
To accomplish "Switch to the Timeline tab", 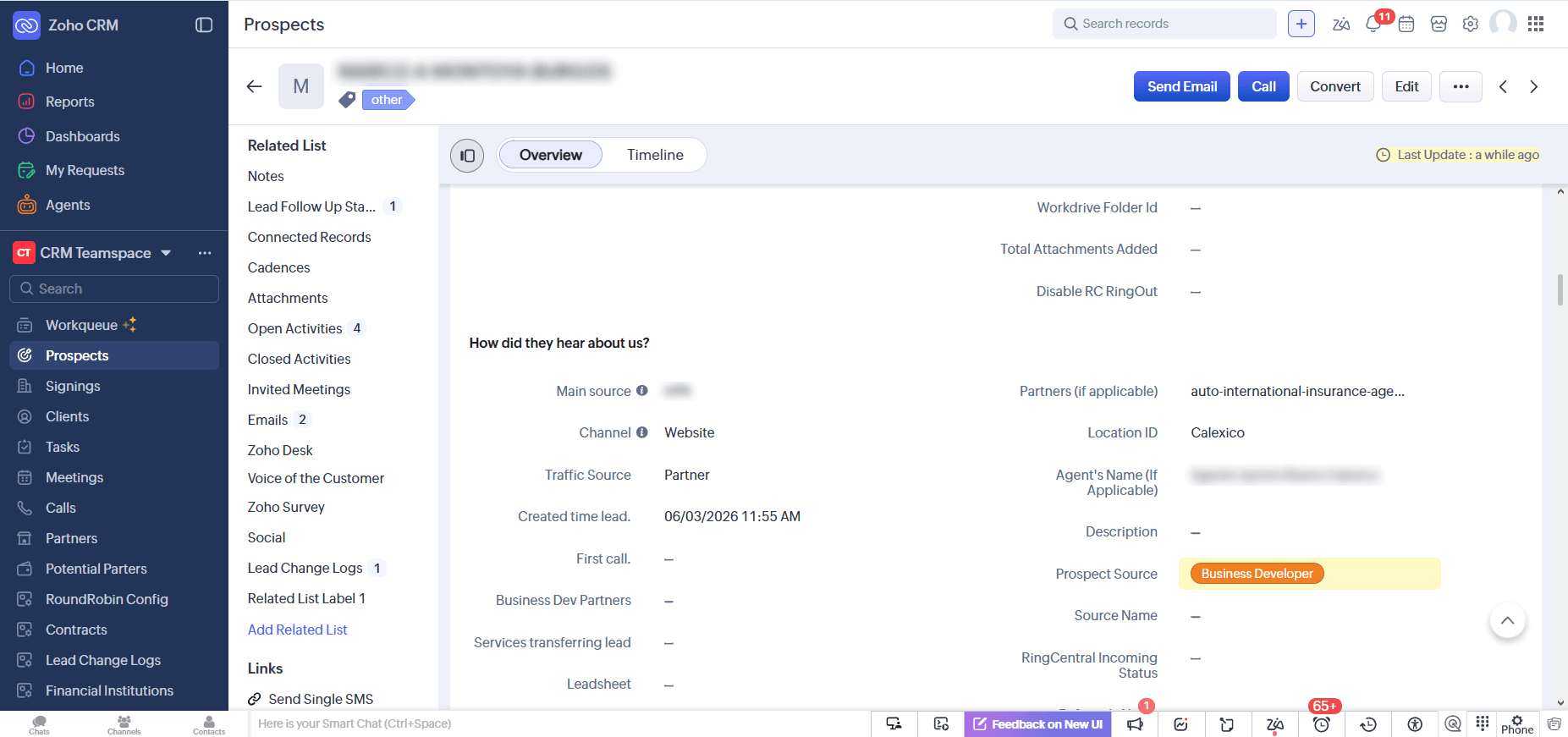I will click(x=655, y=155).
